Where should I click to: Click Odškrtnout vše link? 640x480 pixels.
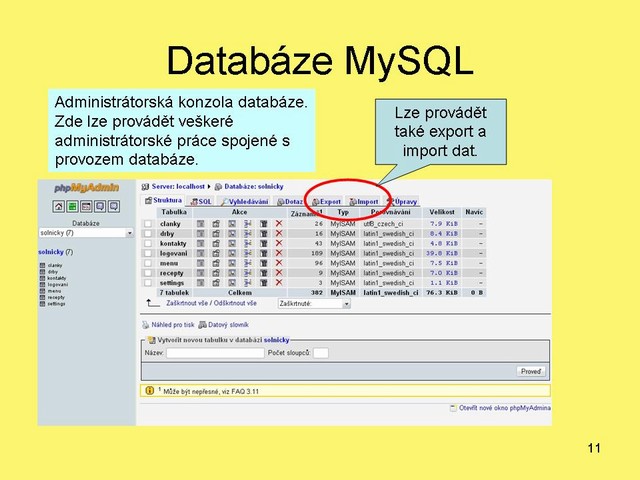point(235,303)
